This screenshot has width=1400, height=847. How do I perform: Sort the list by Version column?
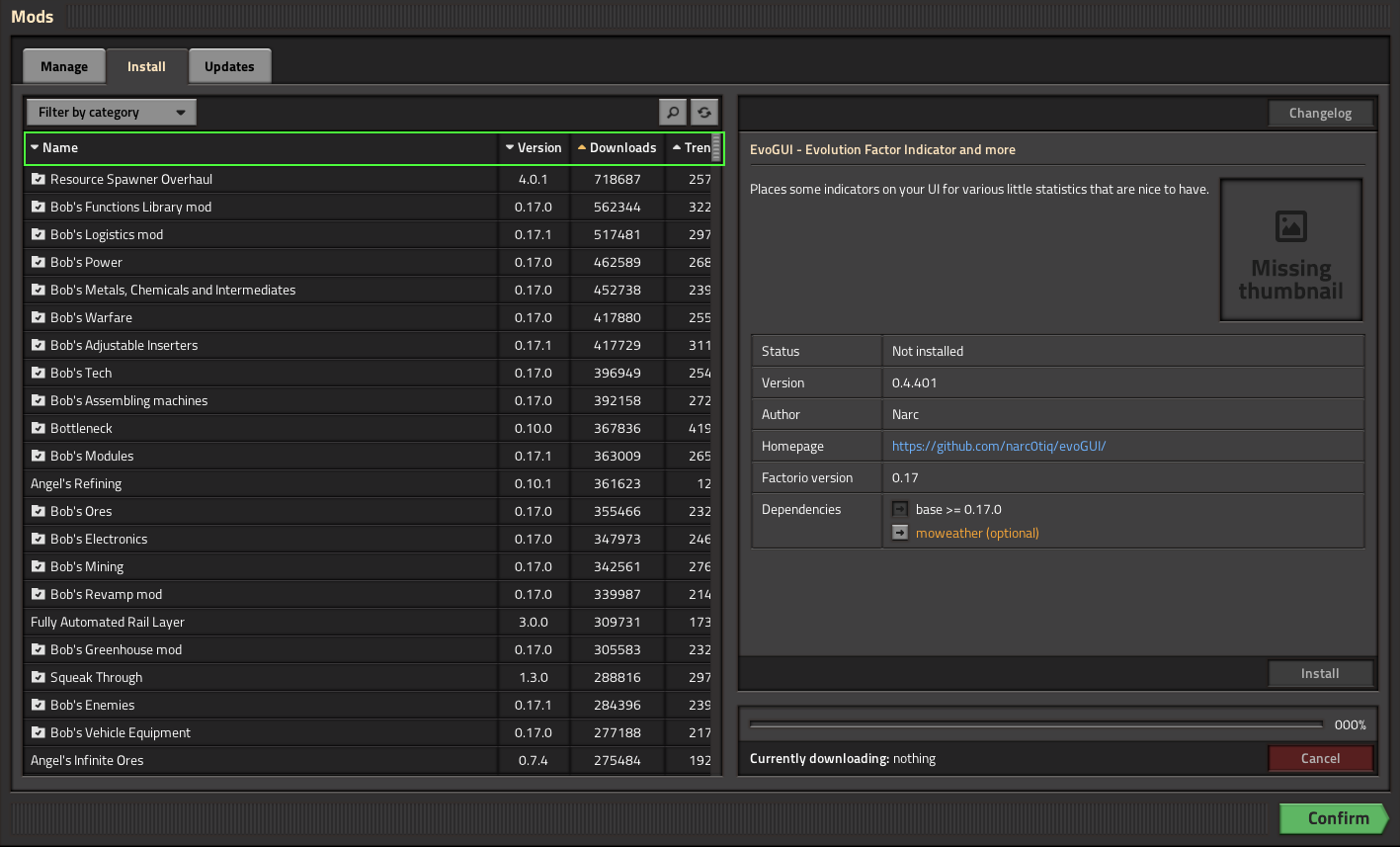point(532,148)
